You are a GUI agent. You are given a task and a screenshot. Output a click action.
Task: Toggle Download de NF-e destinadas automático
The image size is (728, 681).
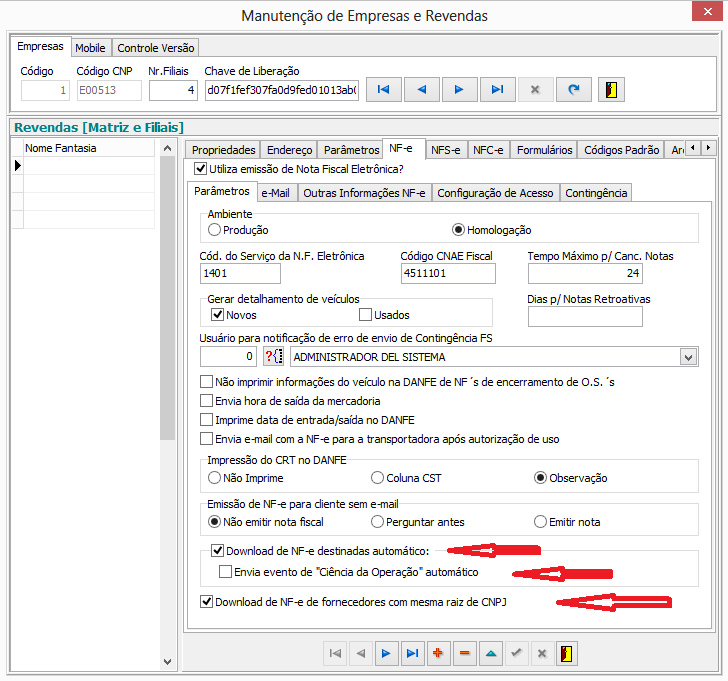tap(217, 551)
